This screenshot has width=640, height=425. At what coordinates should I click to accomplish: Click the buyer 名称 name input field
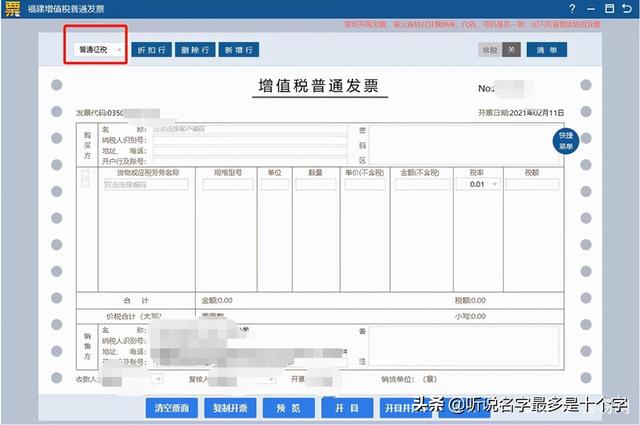coord(250,129)
